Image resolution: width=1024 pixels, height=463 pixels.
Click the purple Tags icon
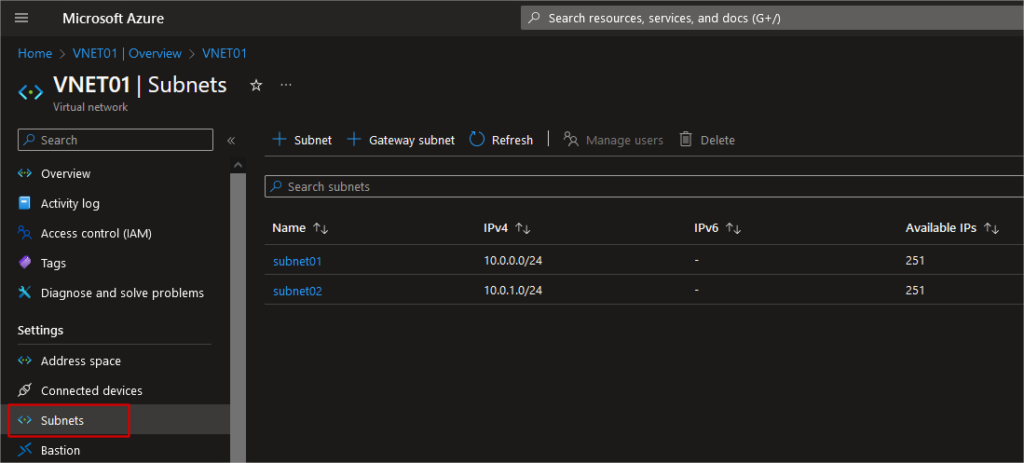click(x=25, y=263)
